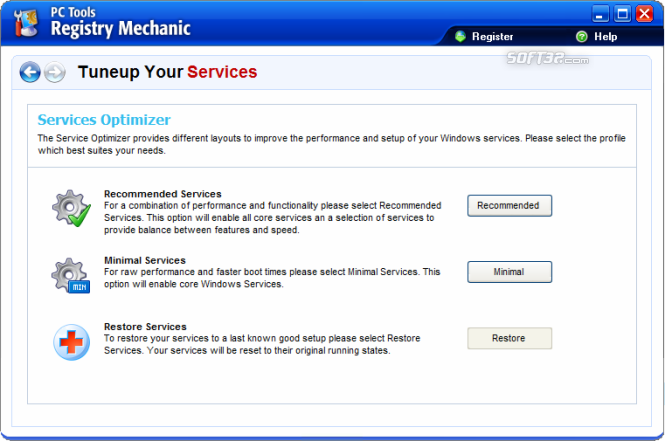Viewport: 665px width, 441px height.
Task: Open the Register menu item
Action: click(x=492, y=37)
